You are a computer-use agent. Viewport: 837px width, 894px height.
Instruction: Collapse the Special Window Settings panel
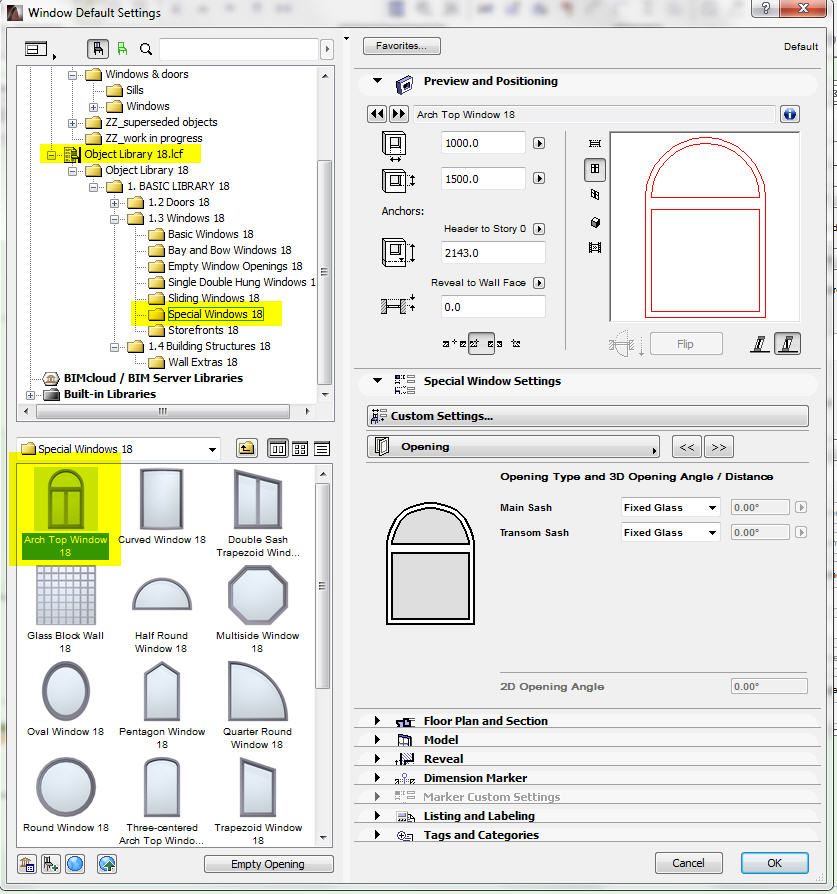point(377,381)
